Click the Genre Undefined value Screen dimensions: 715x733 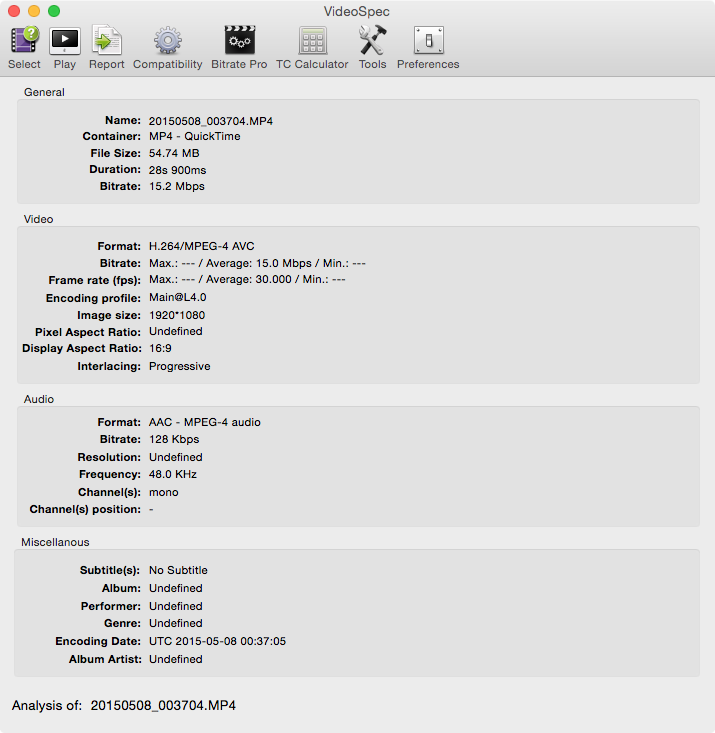(176, 623)
